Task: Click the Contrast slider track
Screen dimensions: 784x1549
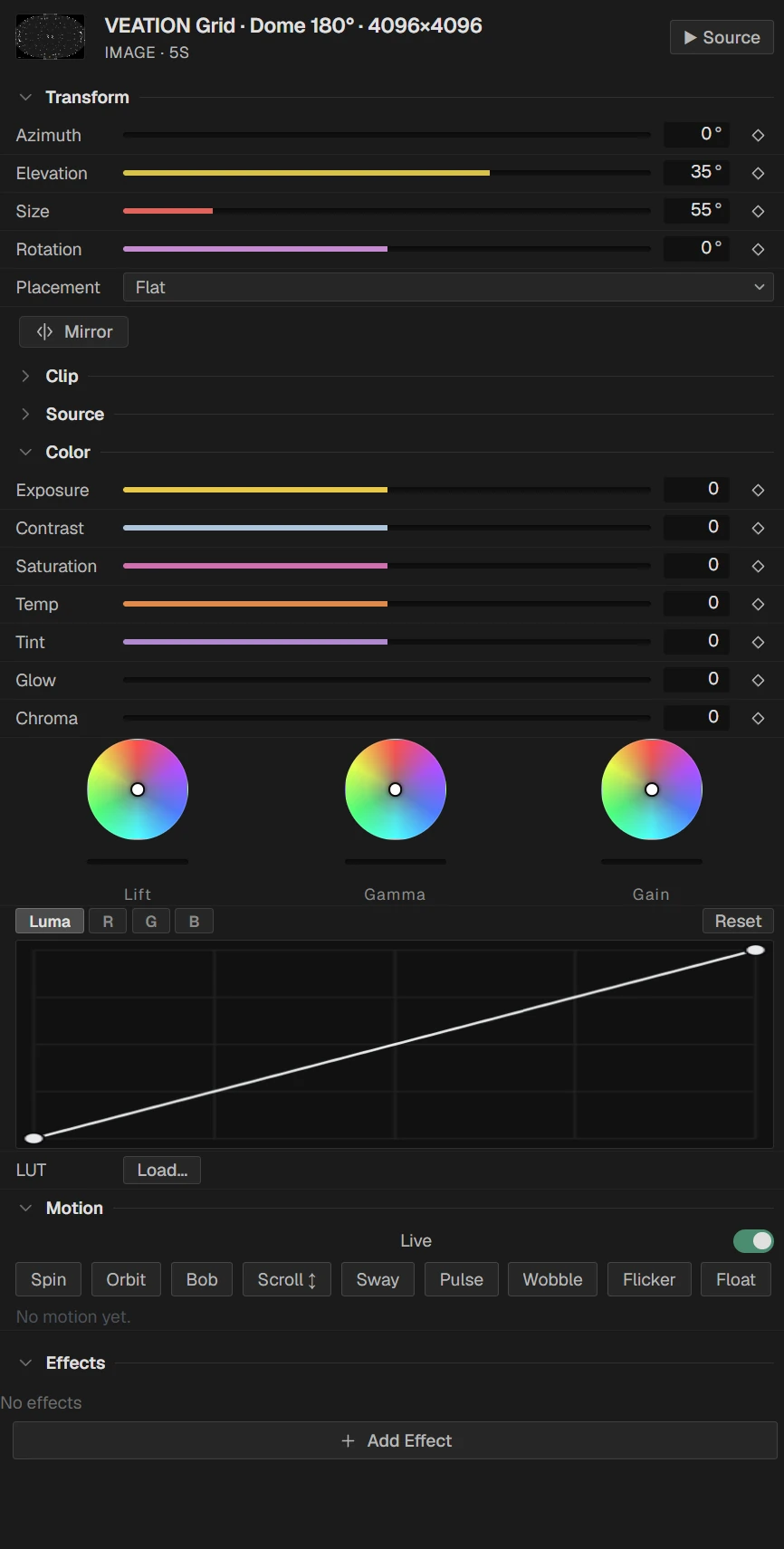Action: point(387,528)
